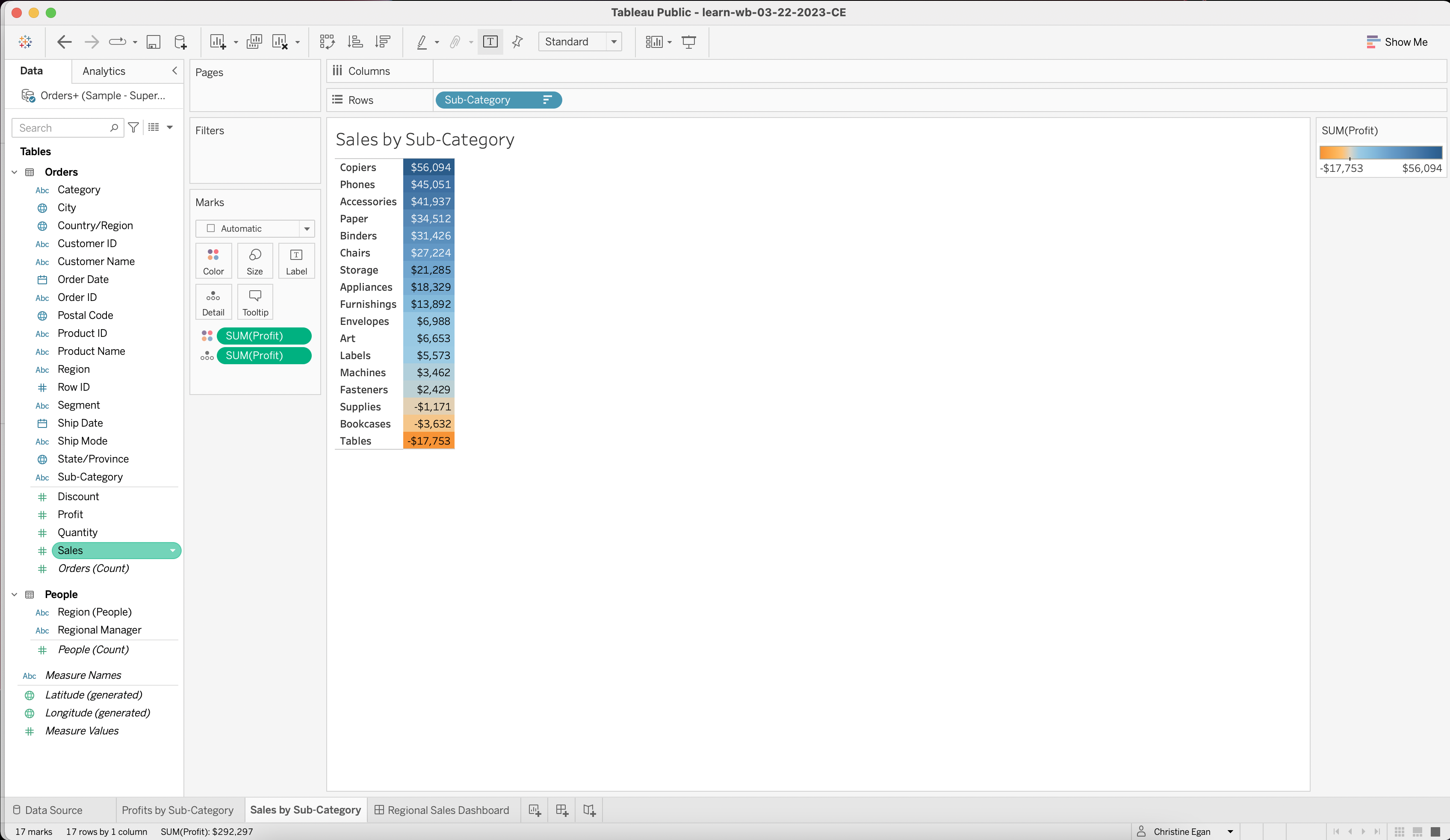Viewport: 1450px width, 840px height.
Task: Collapse the side pane with chevron
Action: pyautogui.click(x=174, y=70)
